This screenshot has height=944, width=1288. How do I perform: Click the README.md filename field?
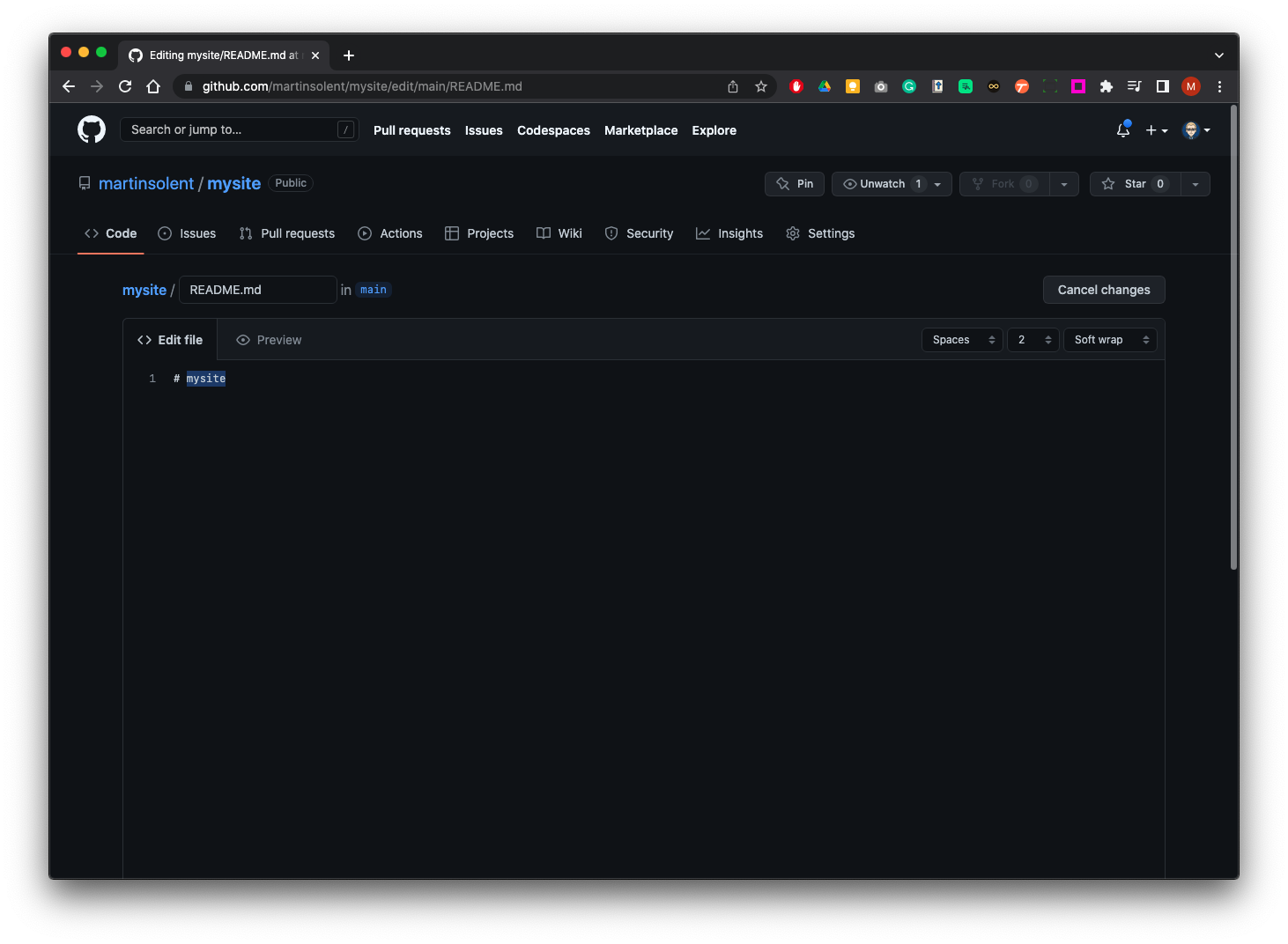click(257, 290)
